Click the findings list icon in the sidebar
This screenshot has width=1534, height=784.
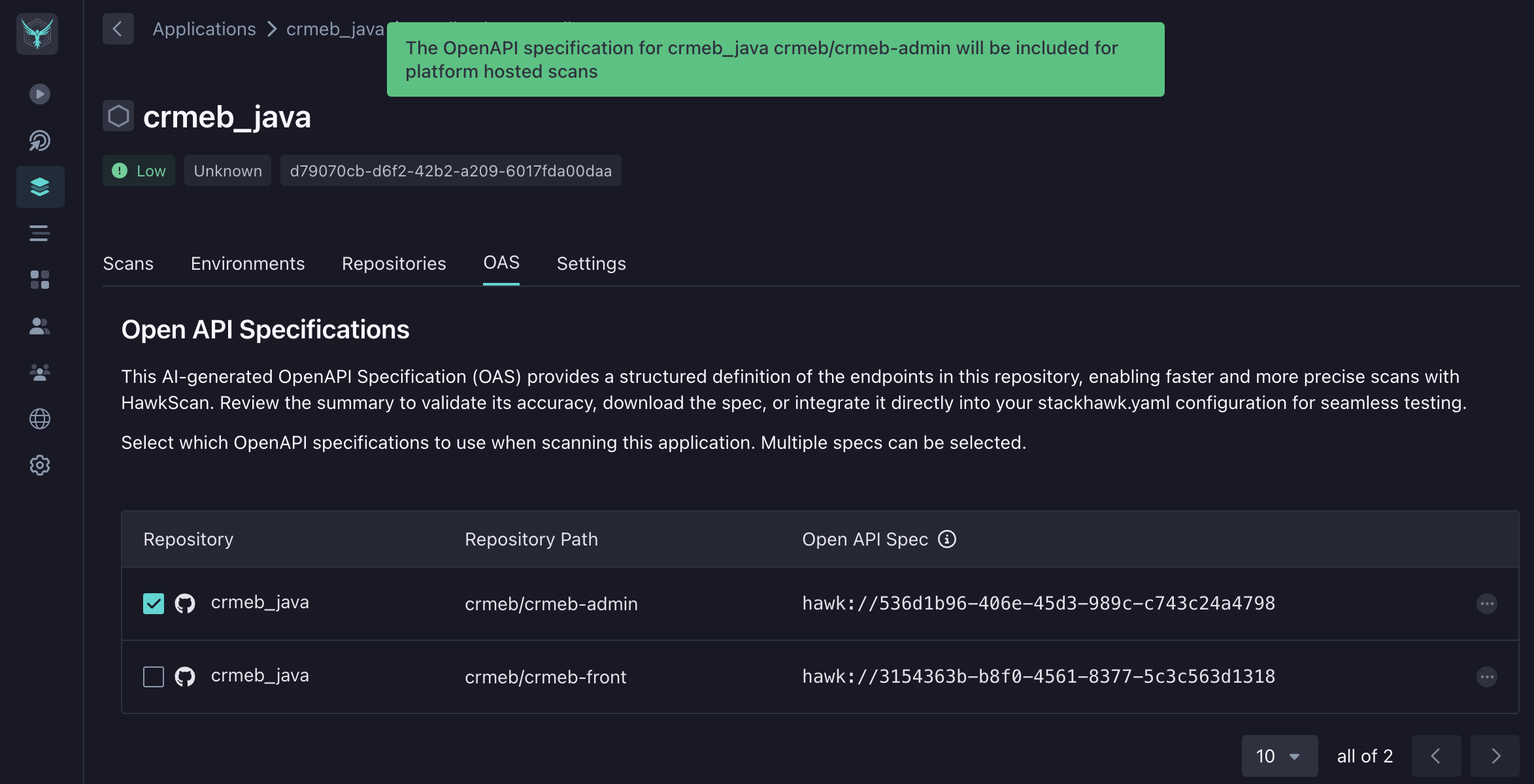click(x=39, y=233)
